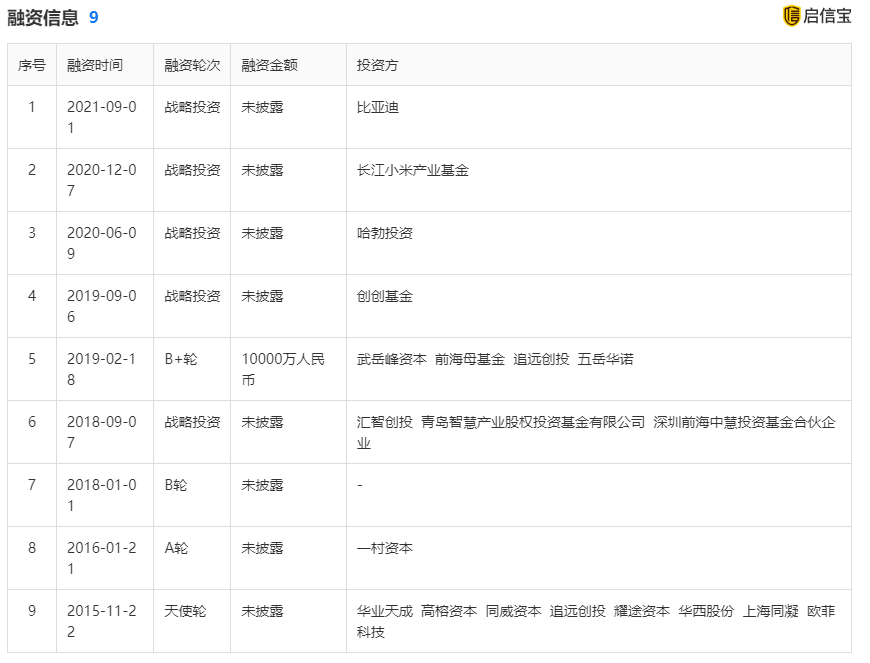
Task: Open 青岛智慧产业股权投资基金有限公司
Action: [533, 422]
